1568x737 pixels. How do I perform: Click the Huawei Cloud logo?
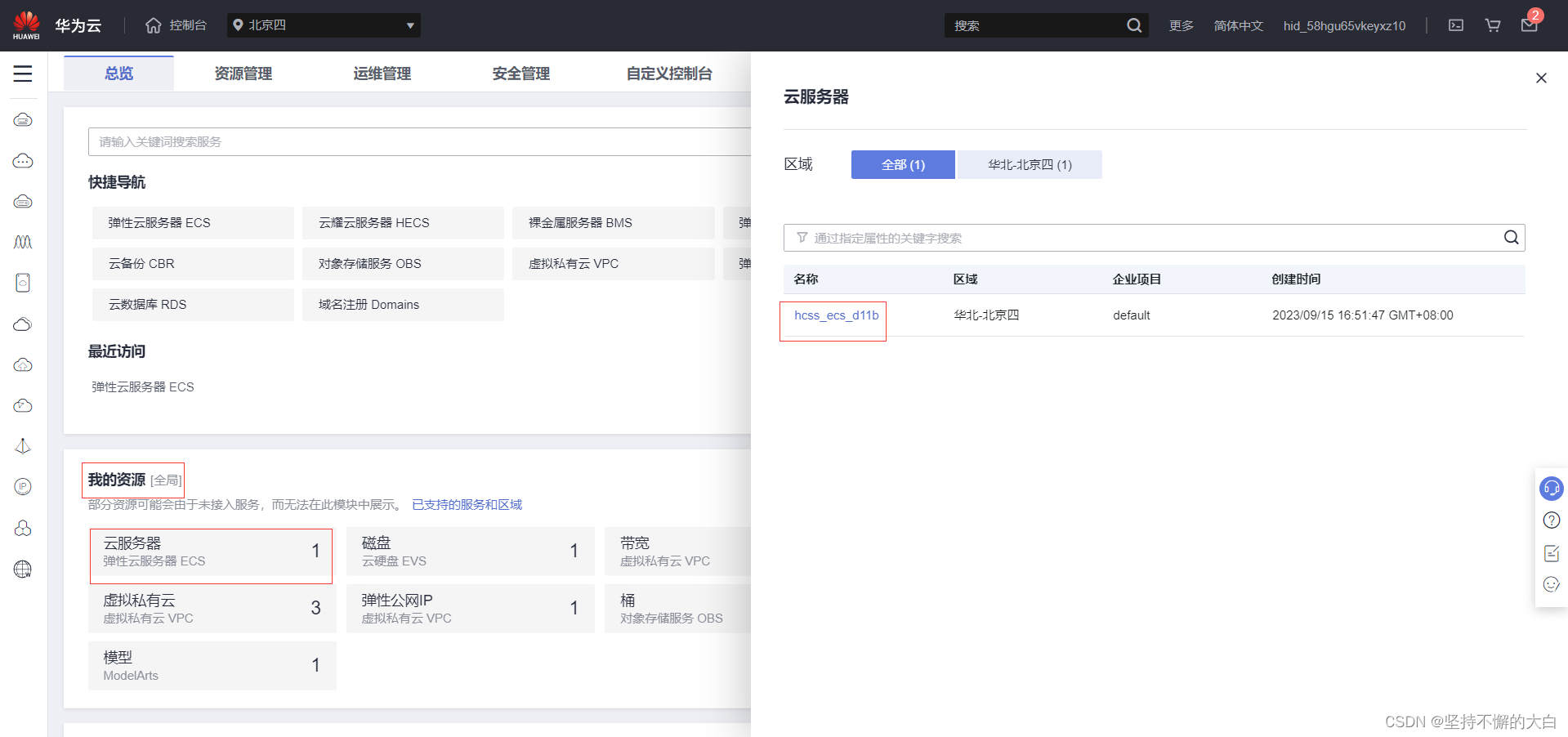(26, 25)
